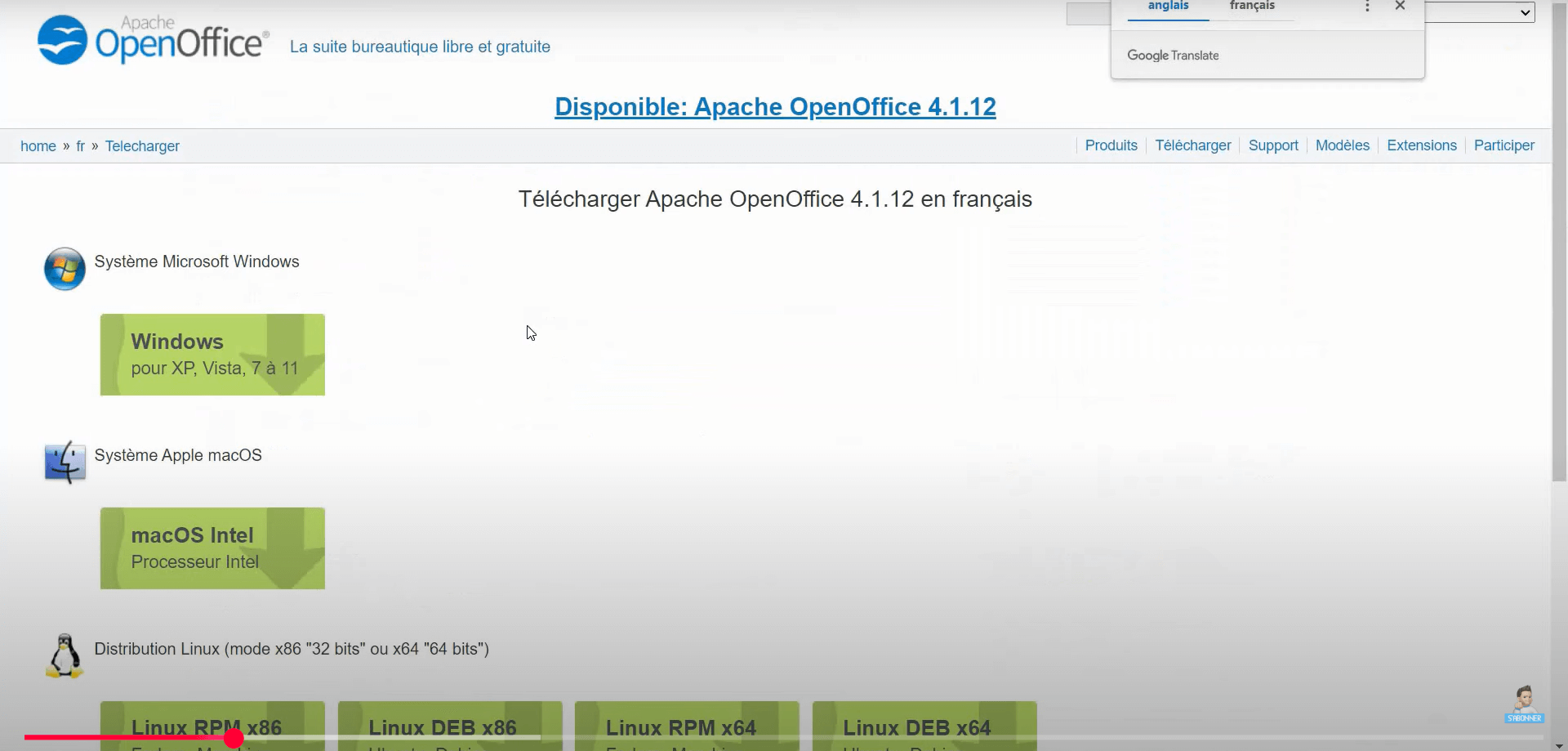This screenshot has height=751, width=1568.
Task: Go to the home breadcrumb link
Action: click(x=38, y=146)
